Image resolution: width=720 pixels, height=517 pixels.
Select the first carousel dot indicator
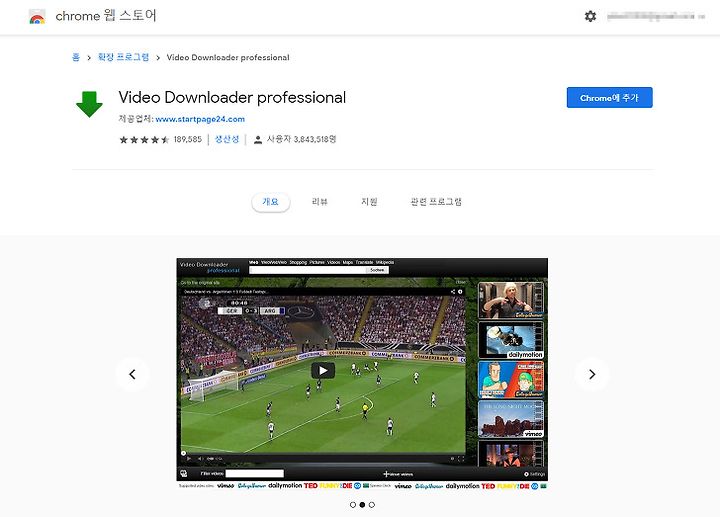point(353,505)
